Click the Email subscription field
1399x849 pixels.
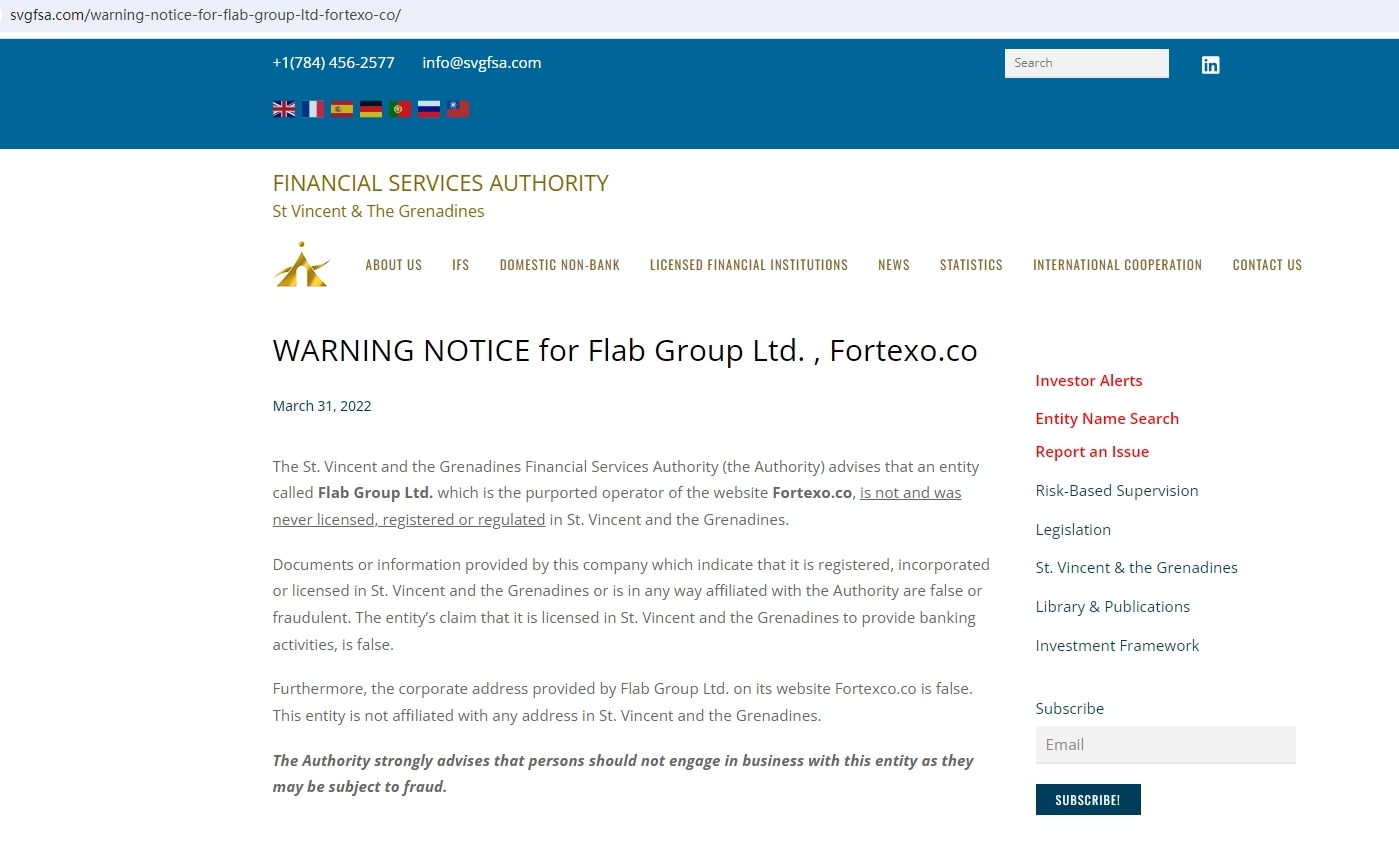(x=1165, y=745)
